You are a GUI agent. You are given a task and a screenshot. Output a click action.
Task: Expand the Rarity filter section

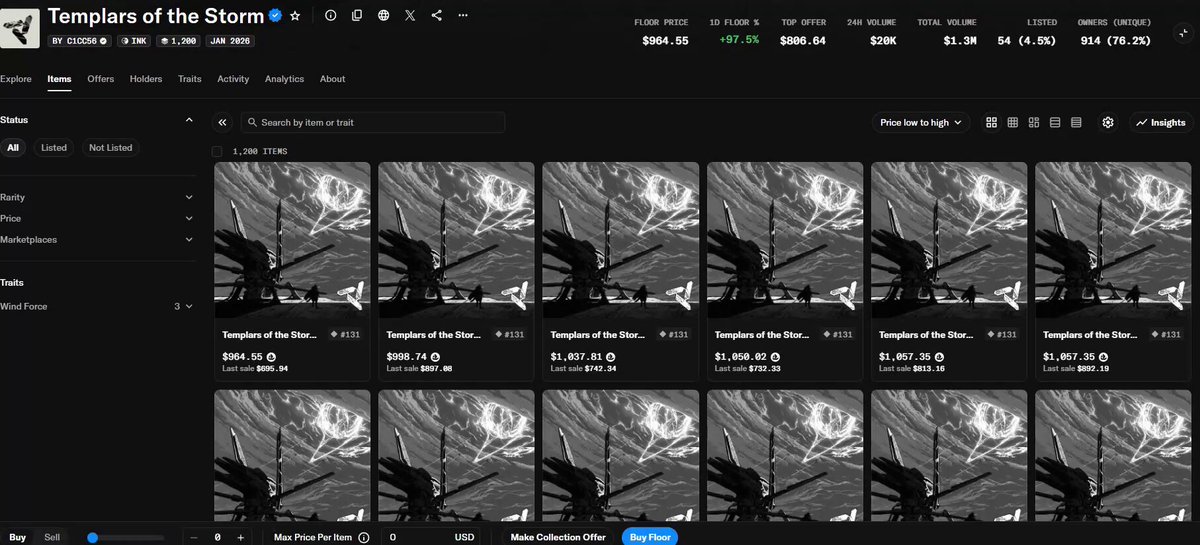click(97, 198)
